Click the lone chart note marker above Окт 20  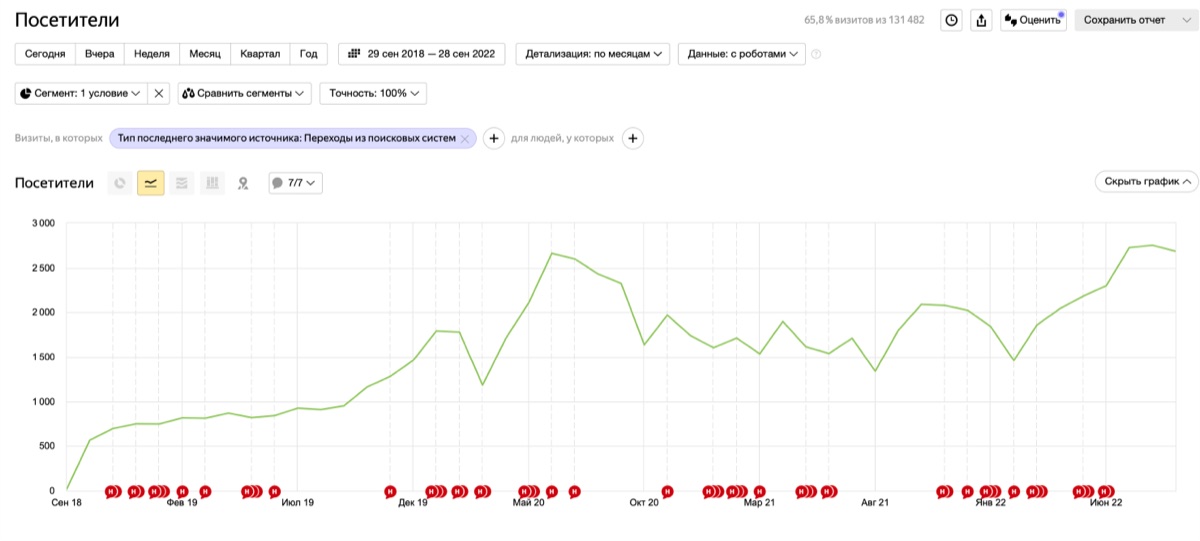(x=668, y=492)
